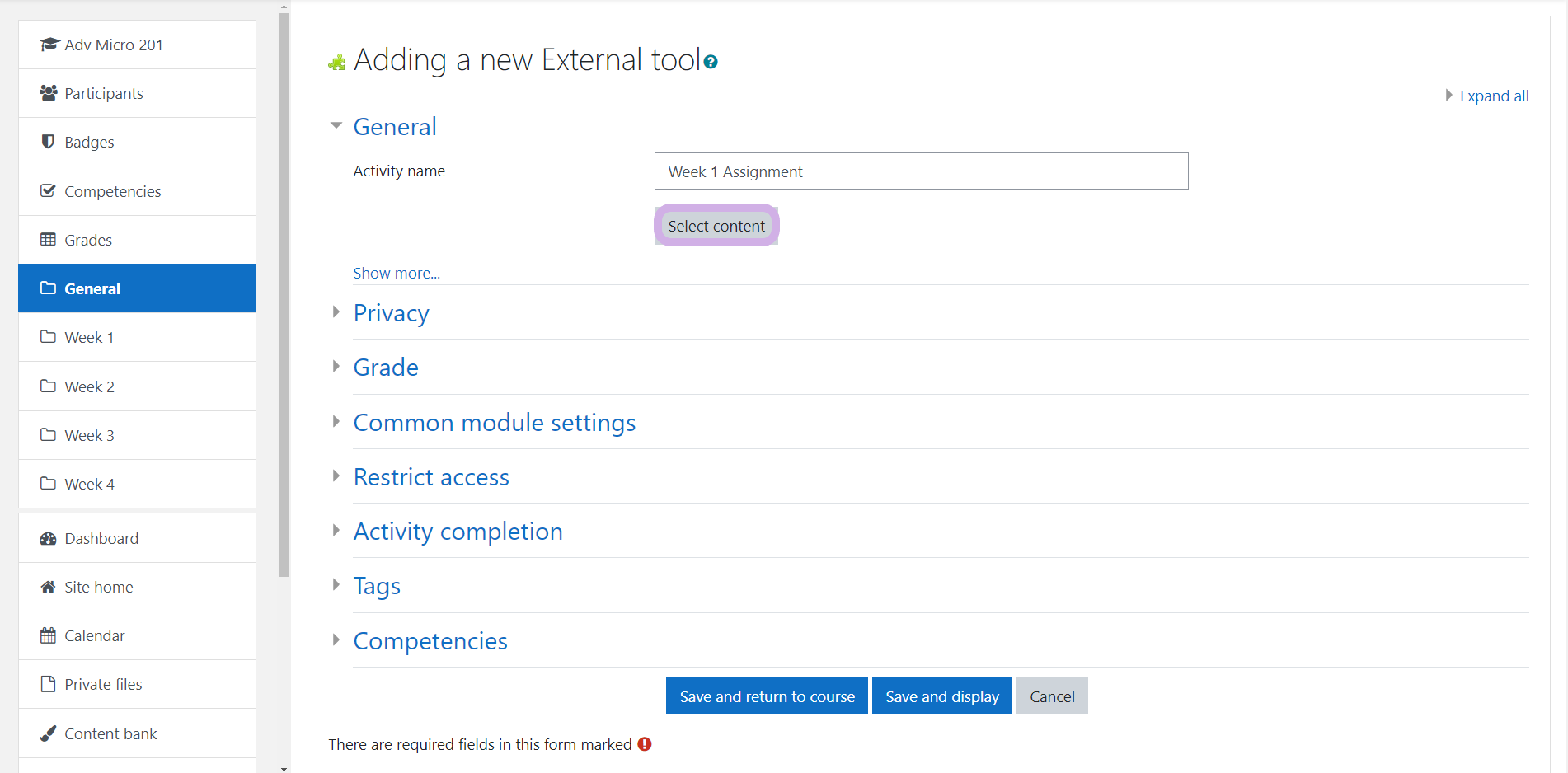Screen dimensions: 1568x773
Task: Click the Calendar icon in sidebar
Action: [49, 635]
